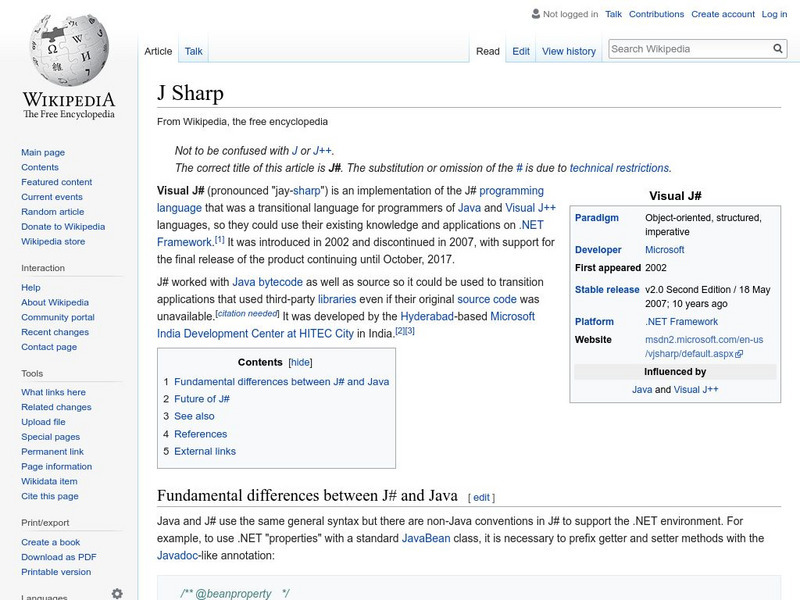Open Related changes link
This screenshot has width=800, height=600.
56,407
